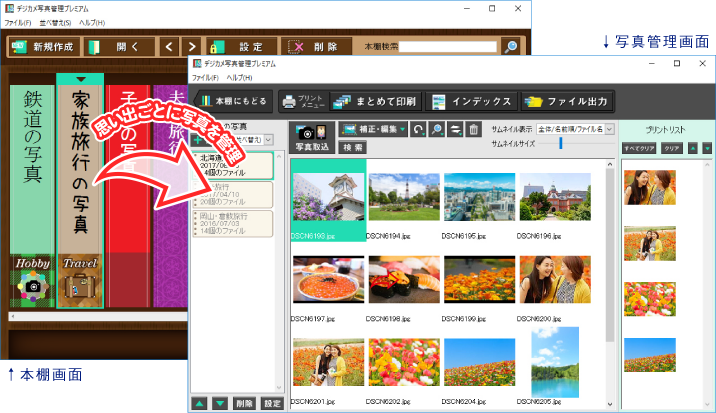
Task: Click クリア button in print list panel
Action: pos(671,148)
